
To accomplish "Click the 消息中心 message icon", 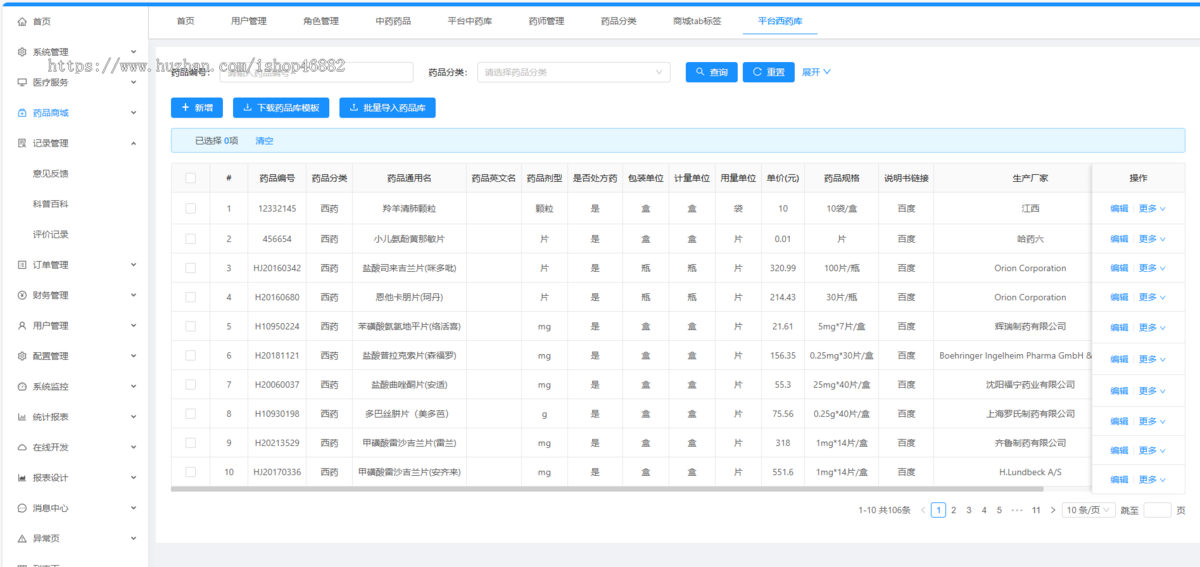I will click(x=22, y=508).
